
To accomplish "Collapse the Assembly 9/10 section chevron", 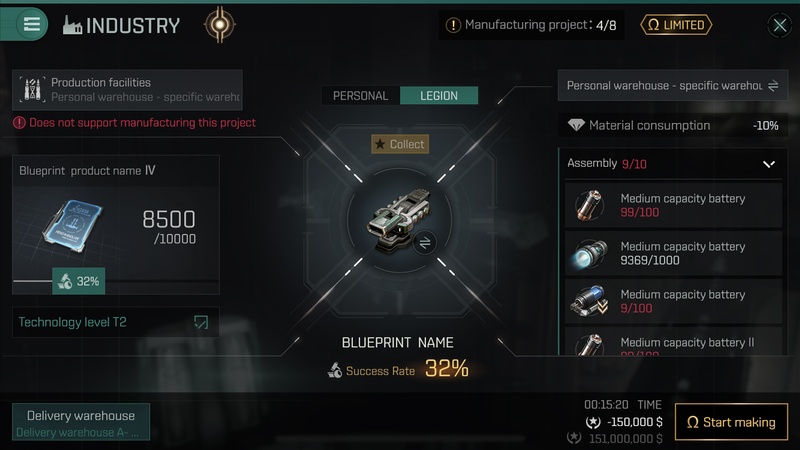I will pyautogui.click(x=769, y=164).
